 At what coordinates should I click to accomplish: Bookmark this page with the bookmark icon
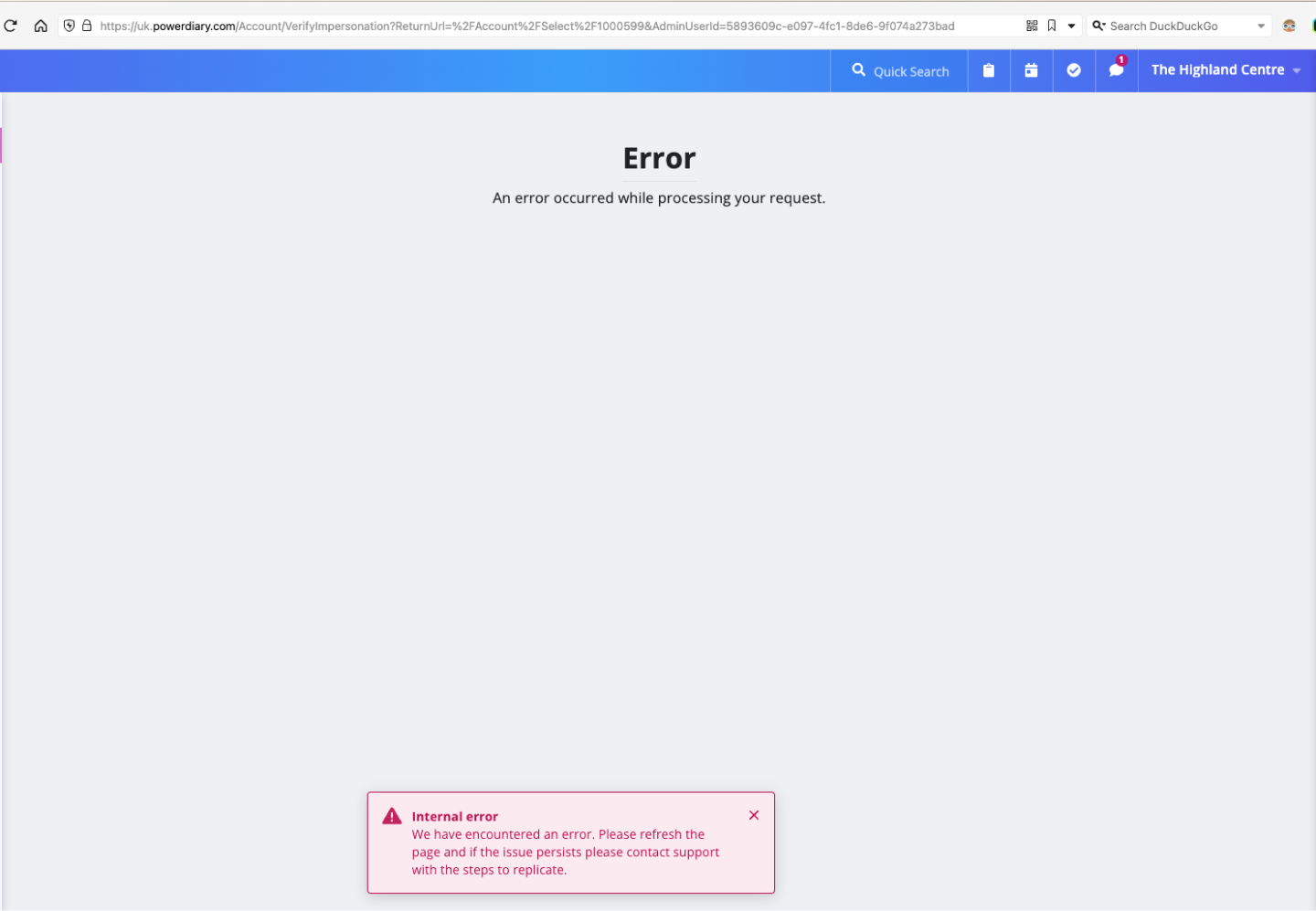coord(1052,26)
